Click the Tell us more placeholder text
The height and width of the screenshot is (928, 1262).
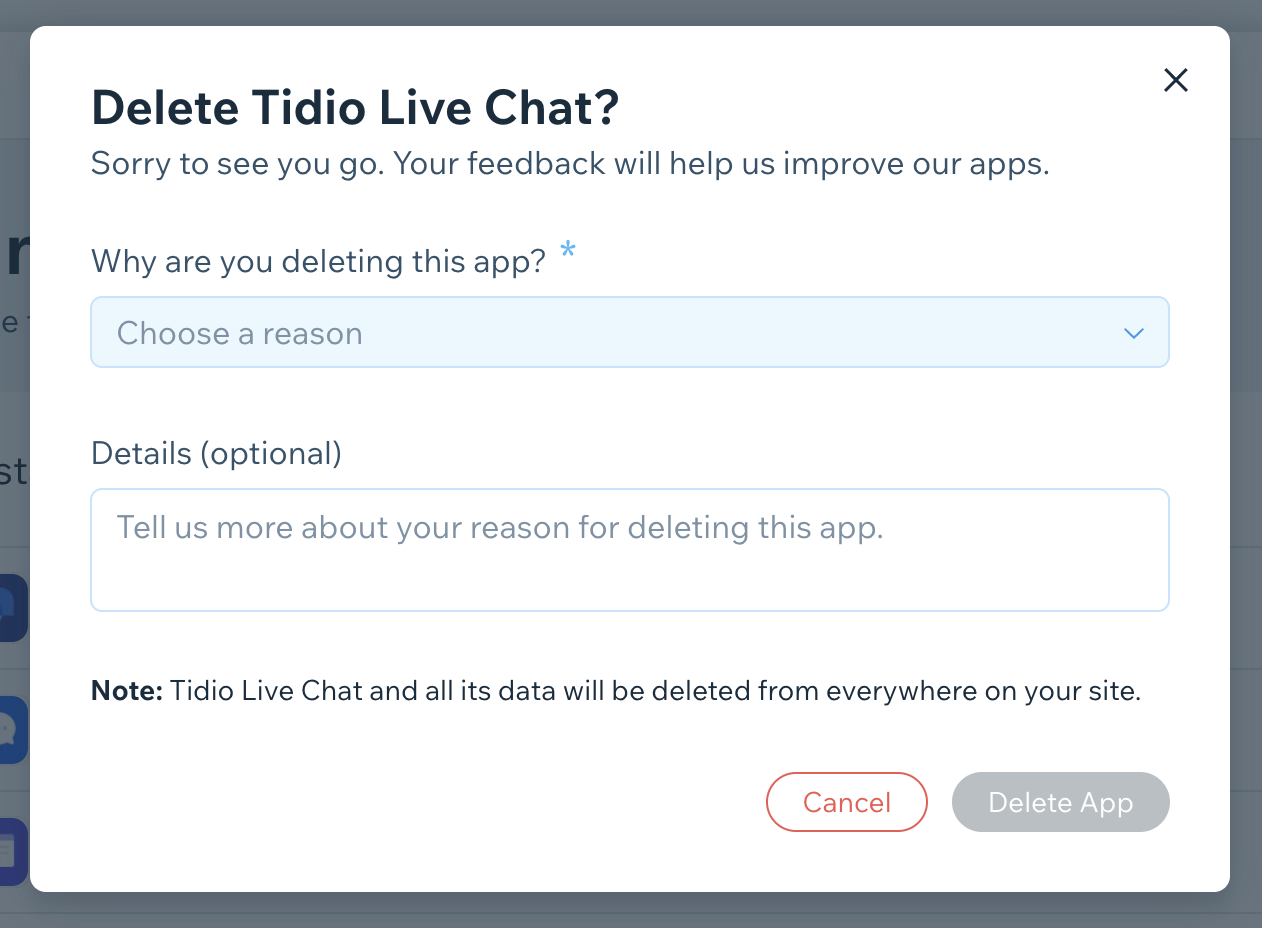pos(500,527)
